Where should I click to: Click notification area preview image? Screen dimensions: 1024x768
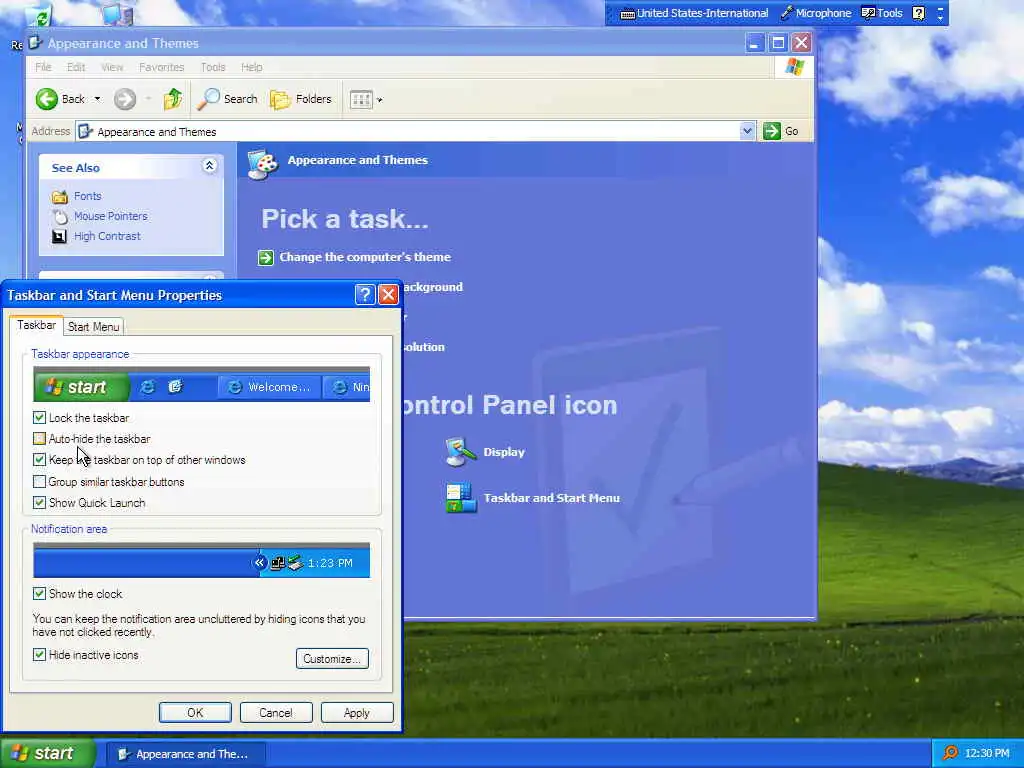coord(201,561)
